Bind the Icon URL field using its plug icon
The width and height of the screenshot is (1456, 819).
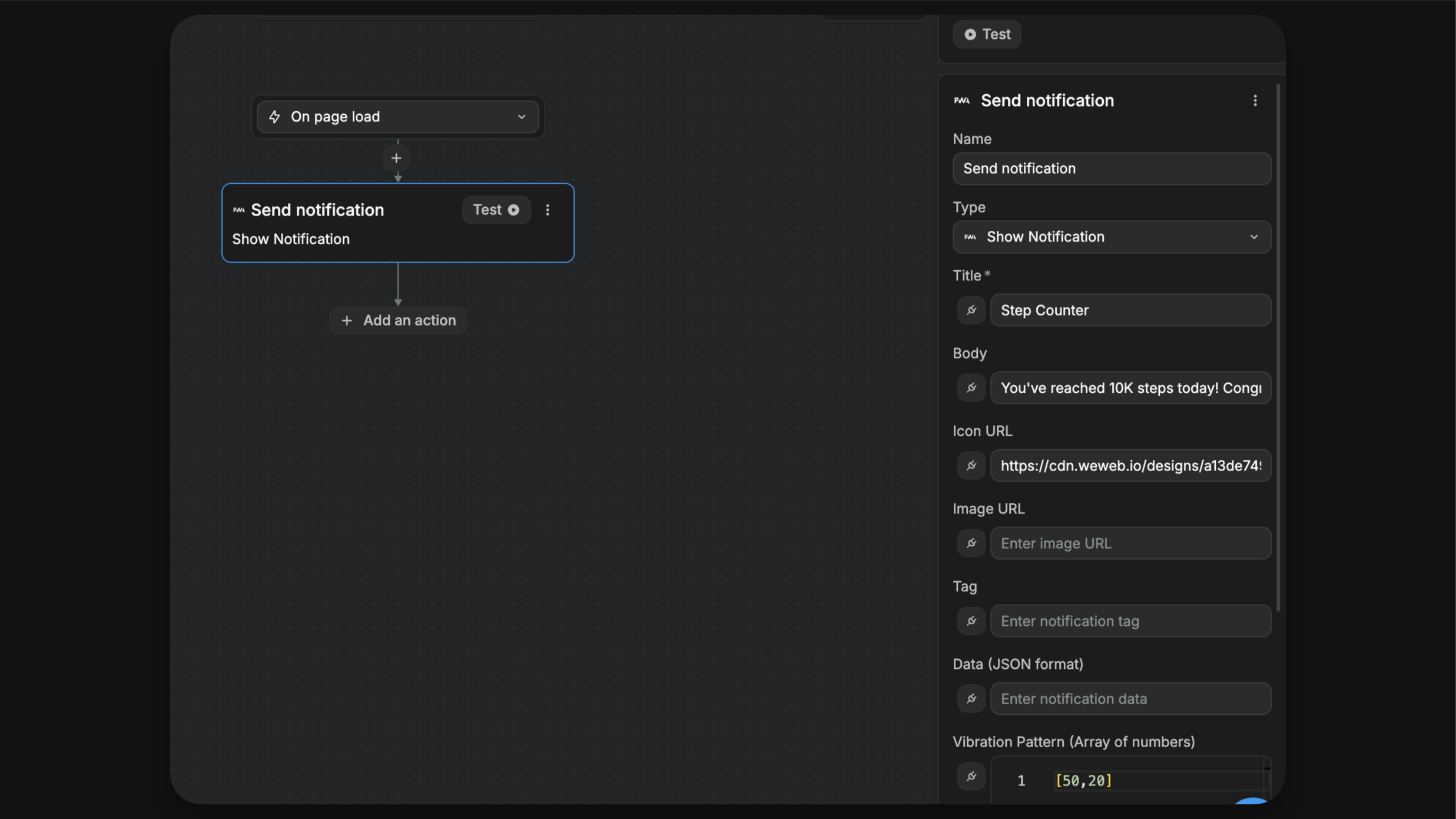[971, 466]
